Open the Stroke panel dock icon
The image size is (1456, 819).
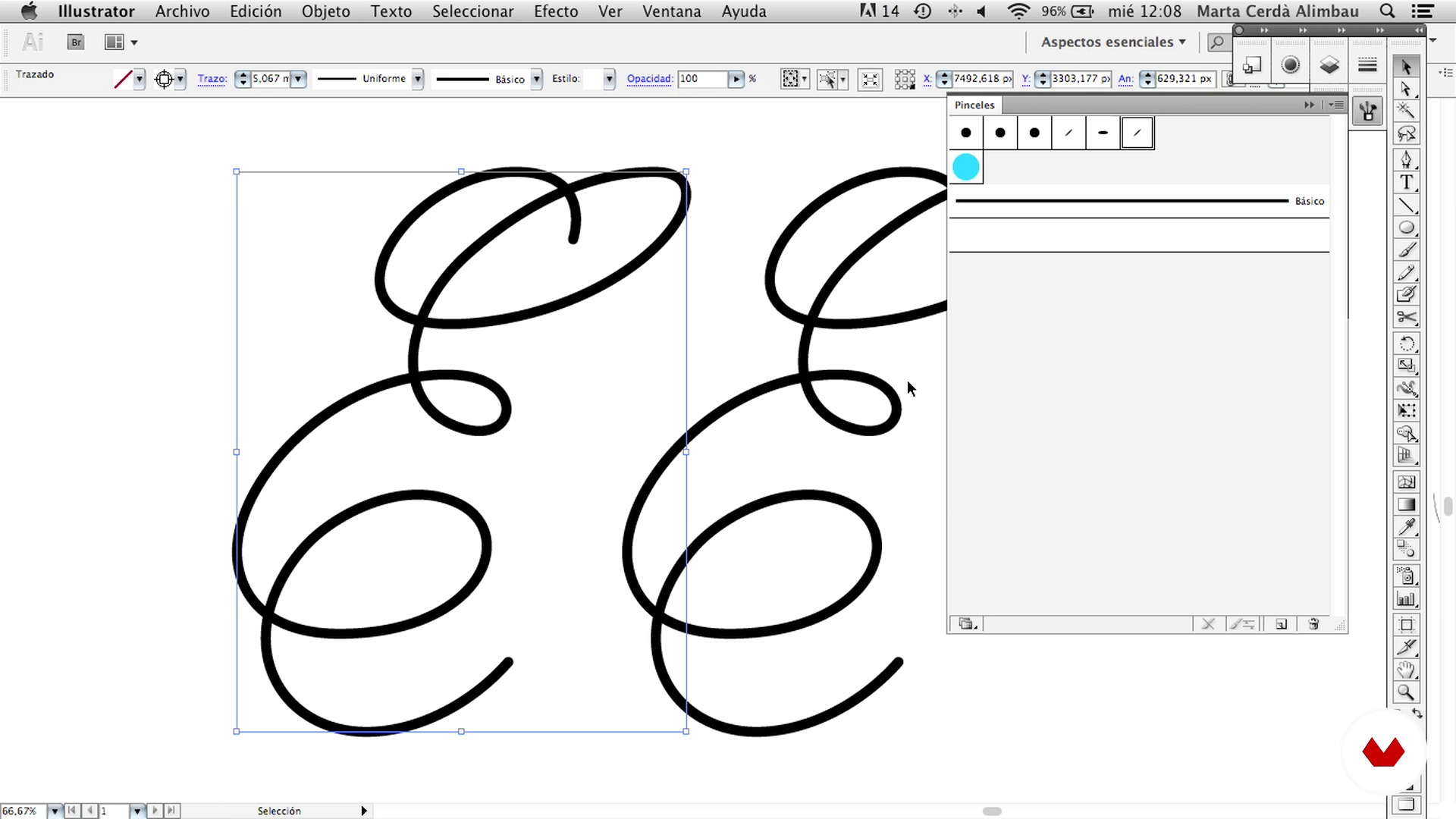(x=1368, y=65)
